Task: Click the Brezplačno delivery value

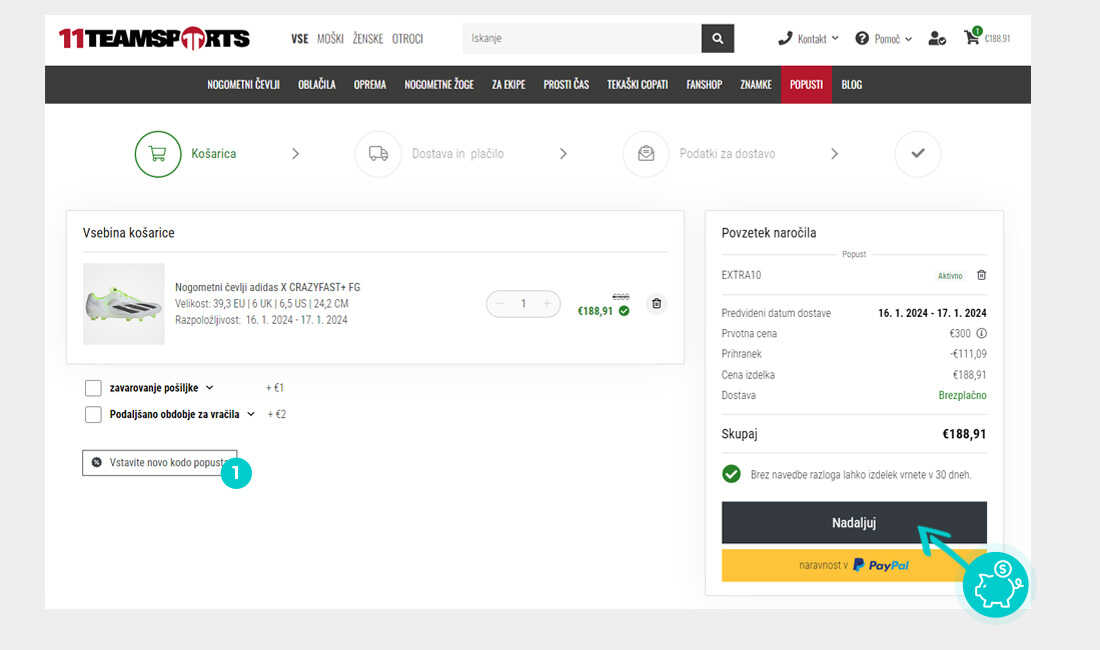Action: click(x=962, y=395)
